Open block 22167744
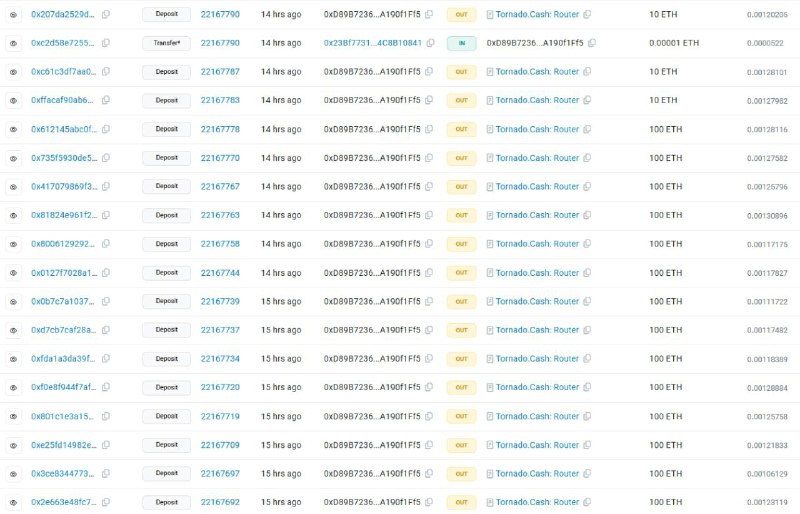The height and width of the screenshot is (514, 800). click(x=220, y=273)
